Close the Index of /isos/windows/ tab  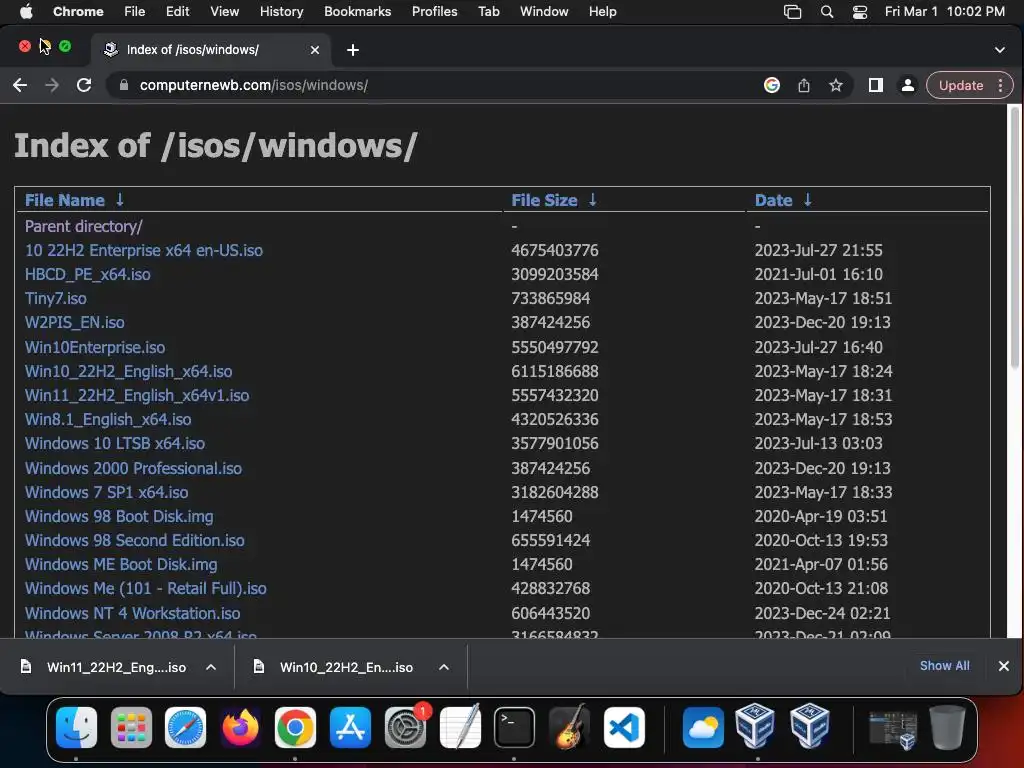[315, 50]
